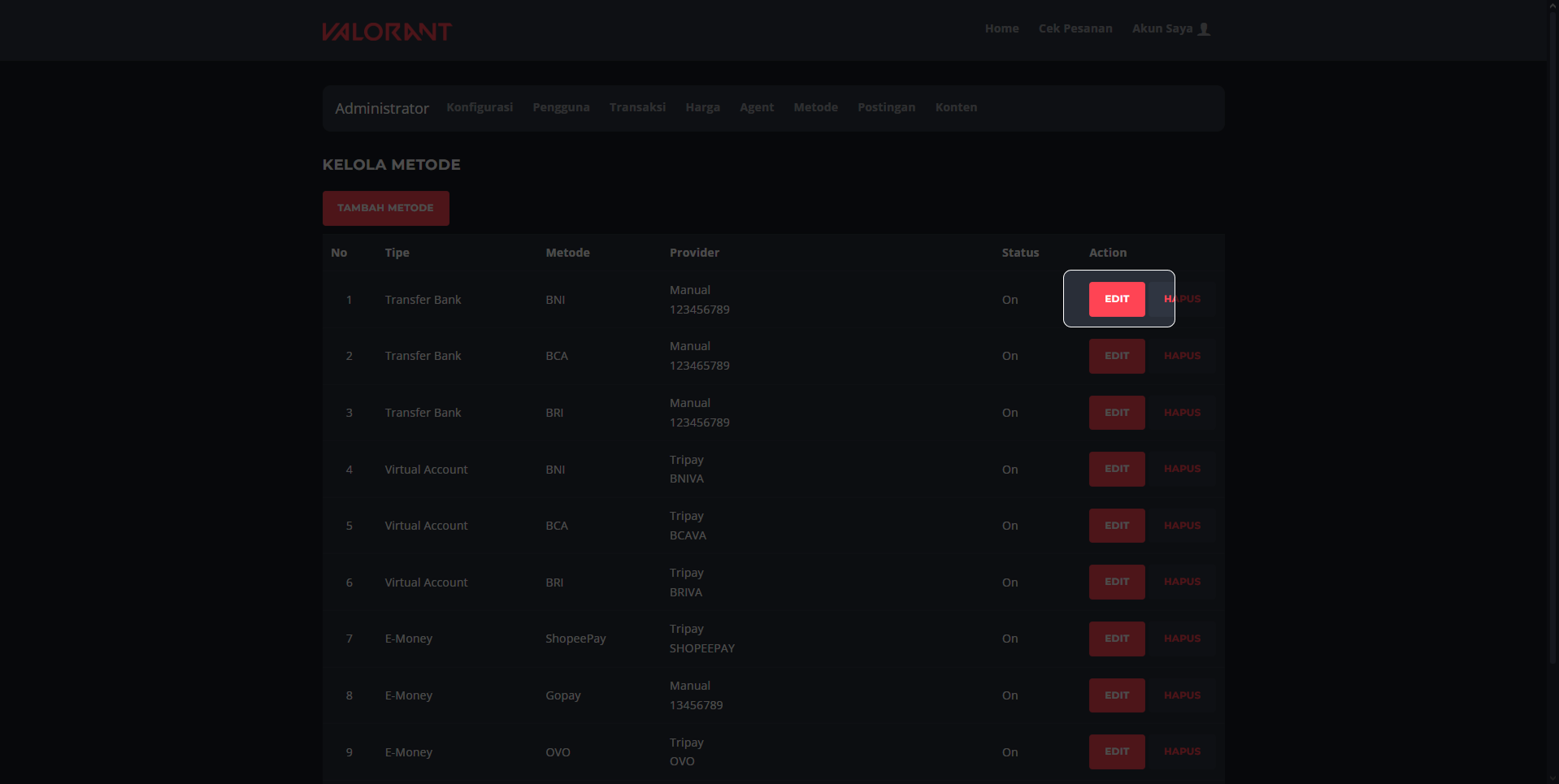Image resolution: width=1559 pixels, height=784 pixels.
Task: Edit Virtual Account BCA method
Action: [x=1117, y=526]
